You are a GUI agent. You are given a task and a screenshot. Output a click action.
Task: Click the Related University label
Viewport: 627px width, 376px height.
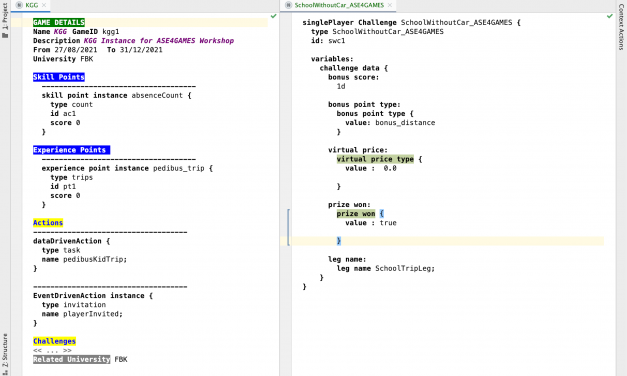click(x=72, y=359)
